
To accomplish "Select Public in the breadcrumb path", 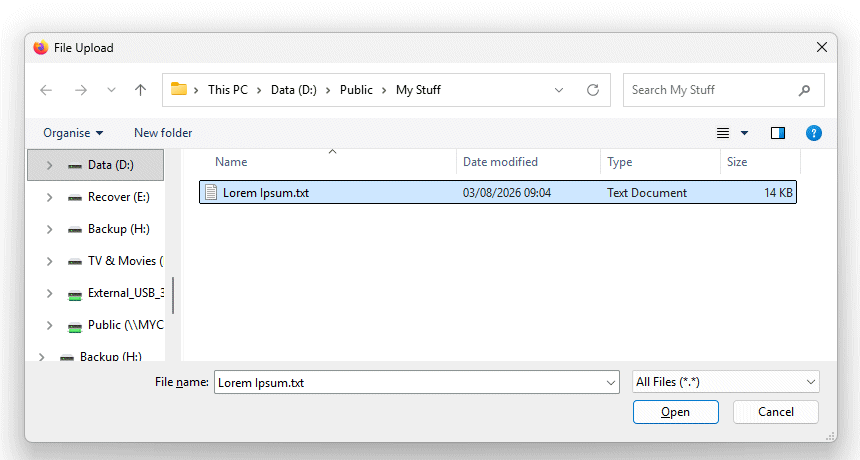I will 356,90.
